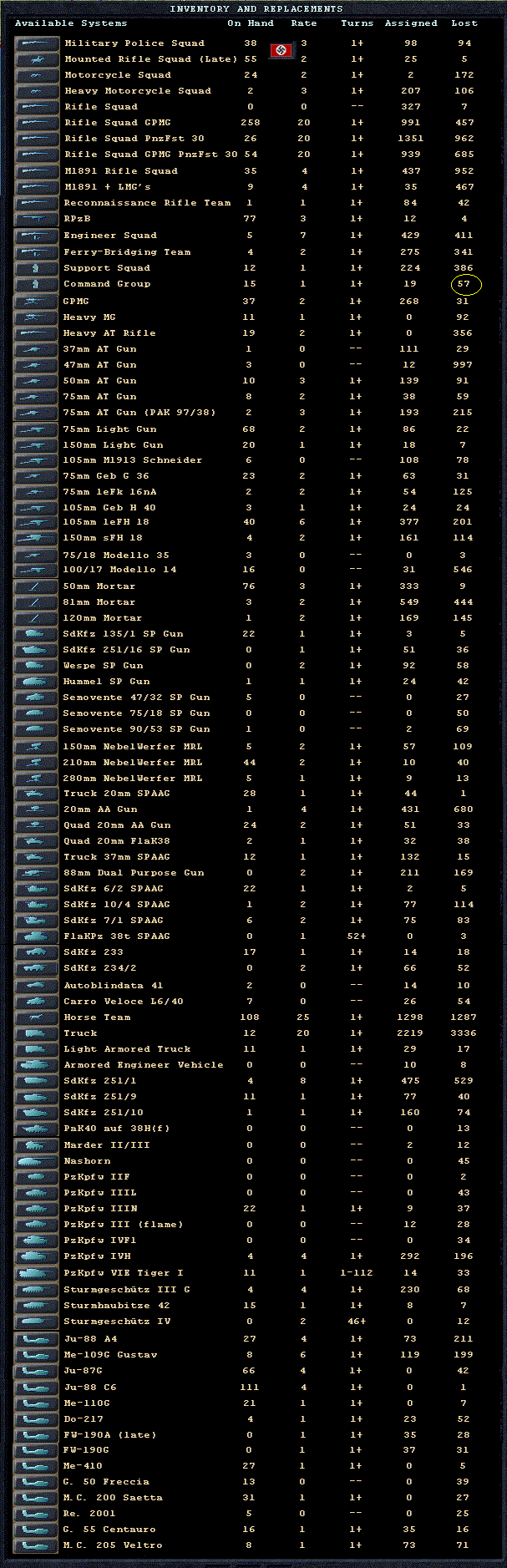The height and width of the screenshot is (1568, 507).
Task: Select the PaK40 auf 38H(f) name
Action: click(x=117, y=1128)
